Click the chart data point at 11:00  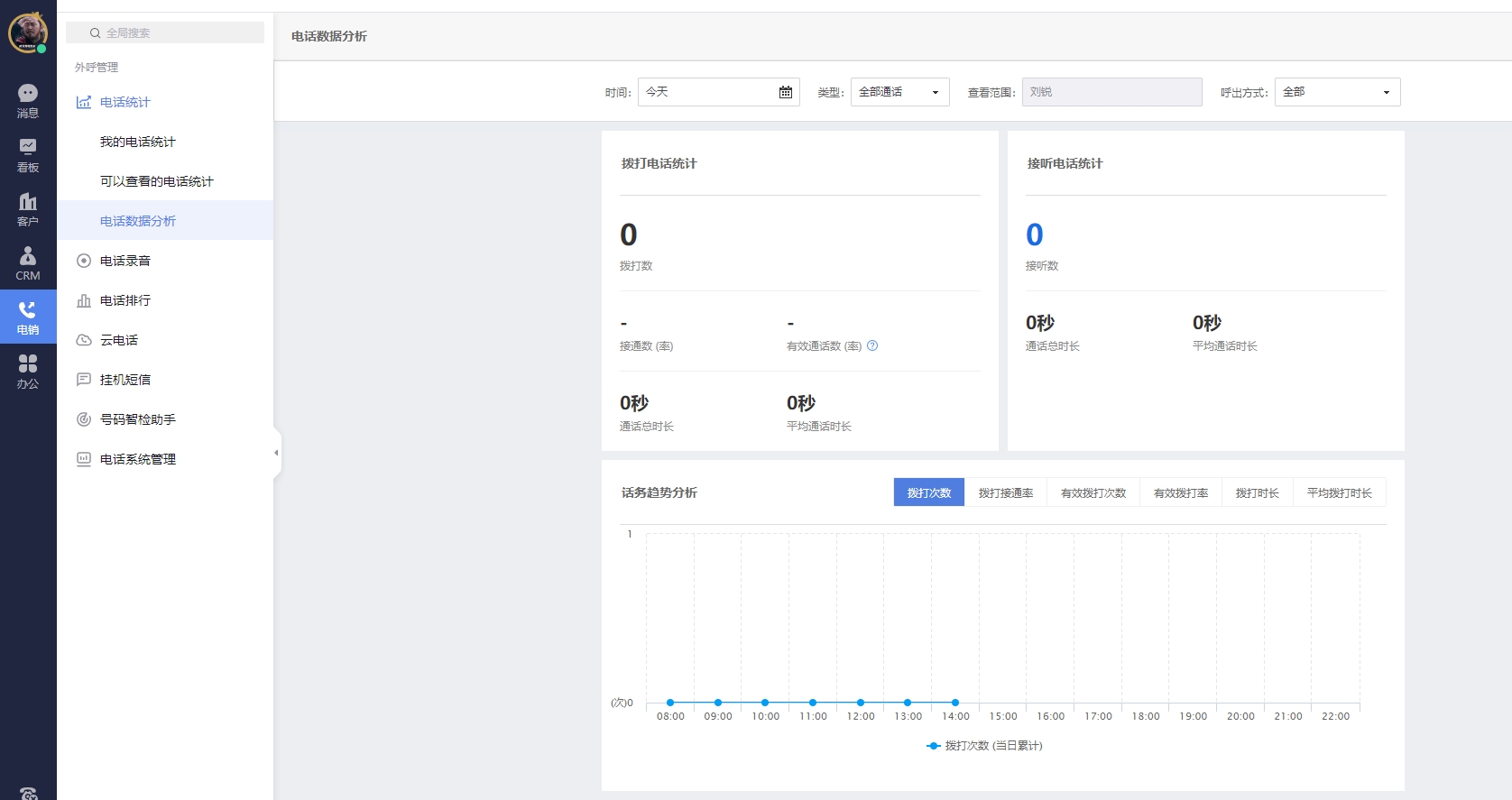click(x=813, y=703)
